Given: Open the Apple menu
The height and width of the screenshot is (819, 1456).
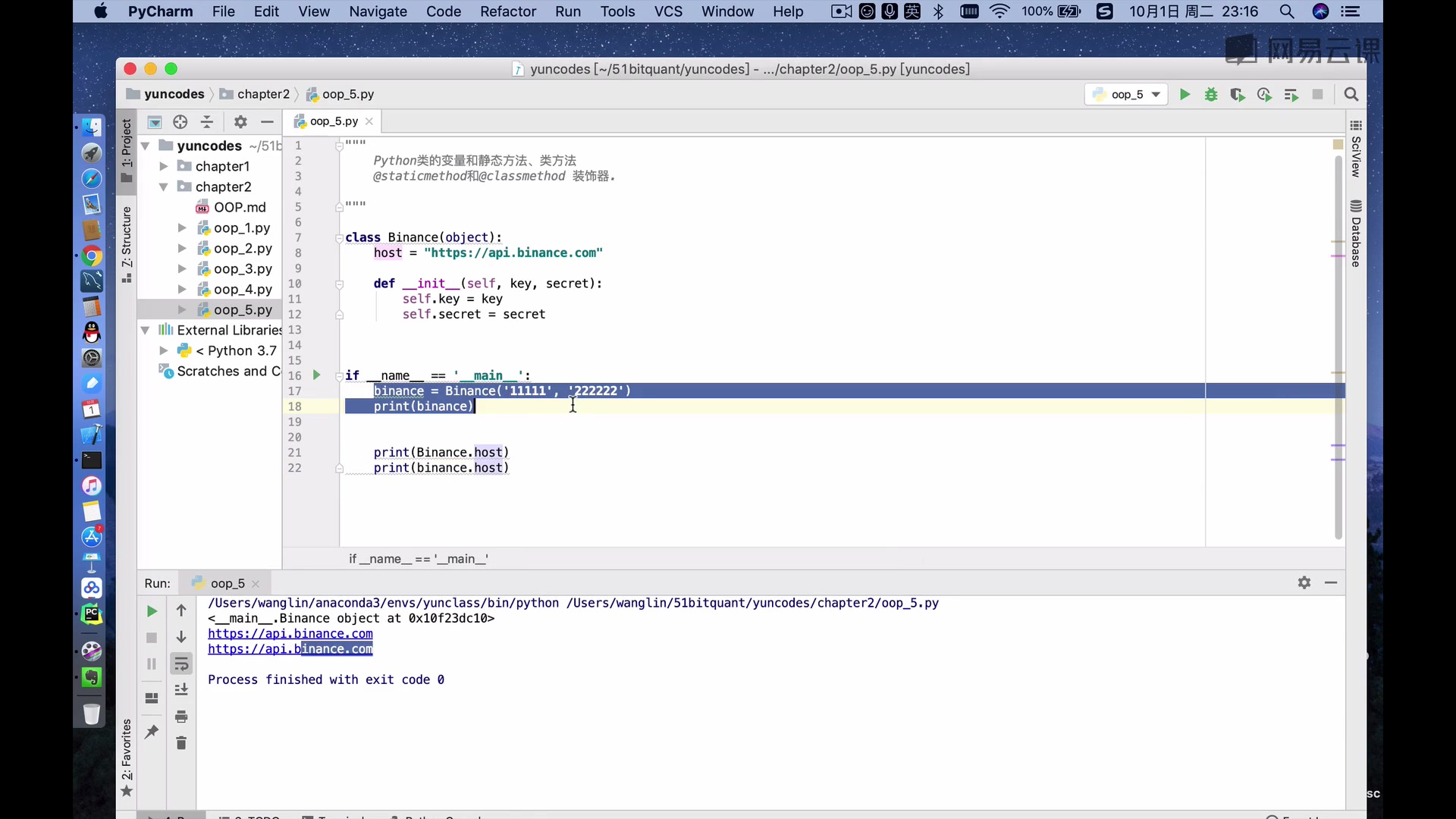Looking at the screenshot, I should [x=100, y=11].
